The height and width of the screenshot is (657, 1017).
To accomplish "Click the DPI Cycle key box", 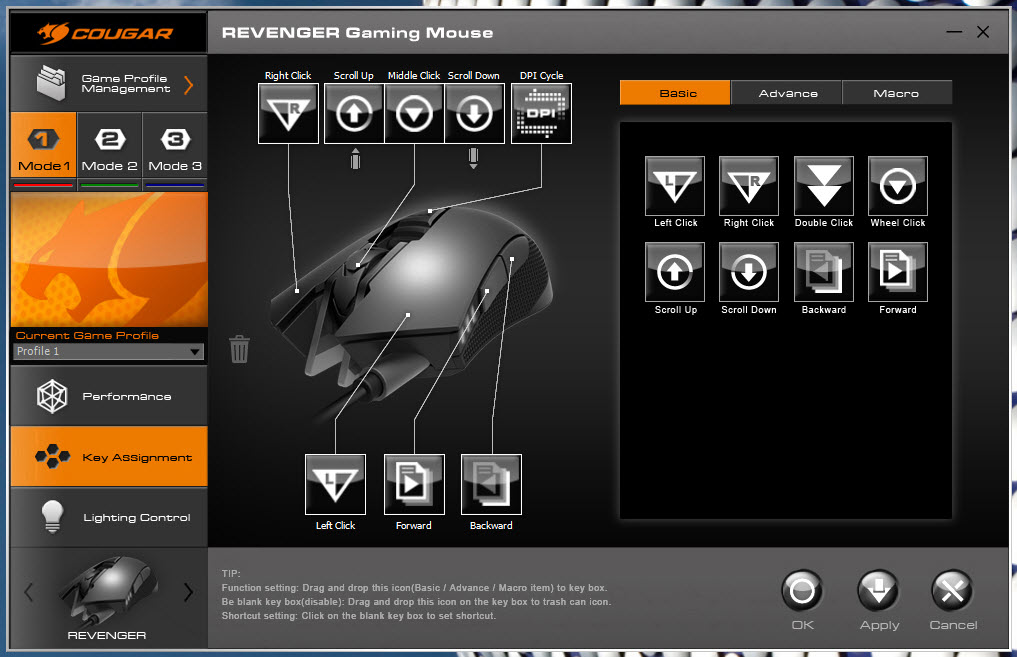I will (542, 113).
